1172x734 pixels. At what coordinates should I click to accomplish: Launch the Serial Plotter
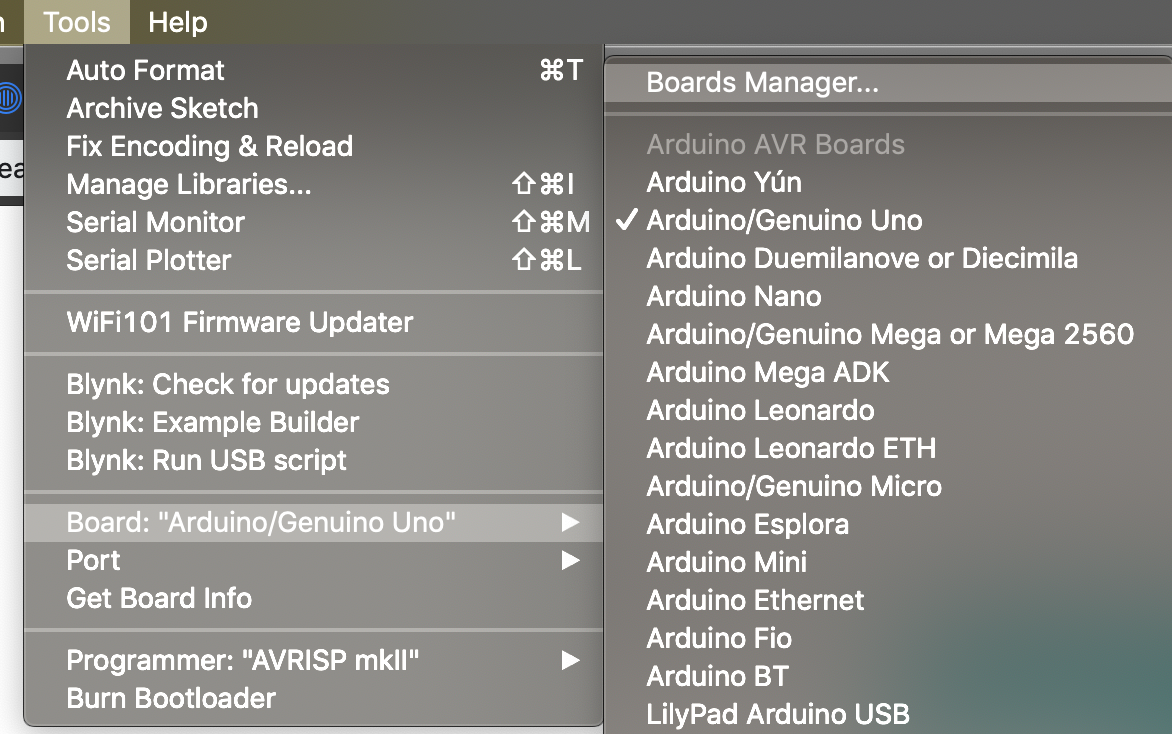(x=313, y=260)
